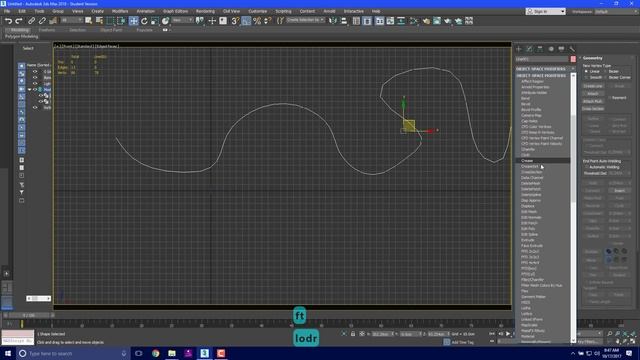The image size is (640, 360).
Task: Open the Utilities wrench tab icon
Action: click(x=572, y=49)
